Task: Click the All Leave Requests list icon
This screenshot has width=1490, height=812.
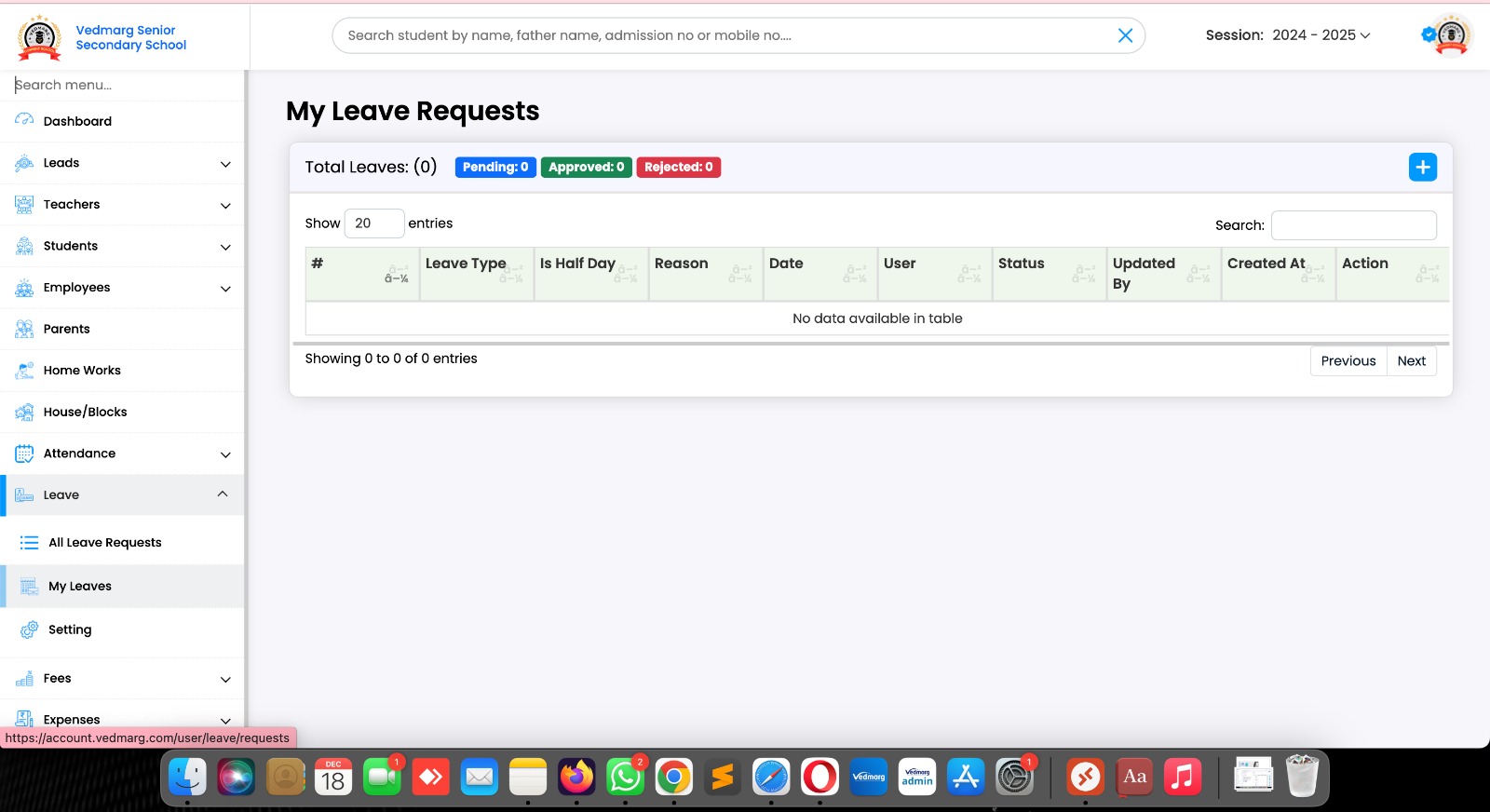Action: tap(29, 542)
